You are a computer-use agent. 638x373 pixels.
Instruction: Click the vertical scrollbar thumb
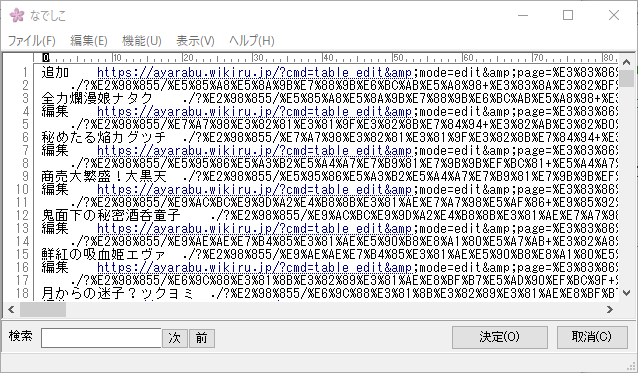coord(626,78)
